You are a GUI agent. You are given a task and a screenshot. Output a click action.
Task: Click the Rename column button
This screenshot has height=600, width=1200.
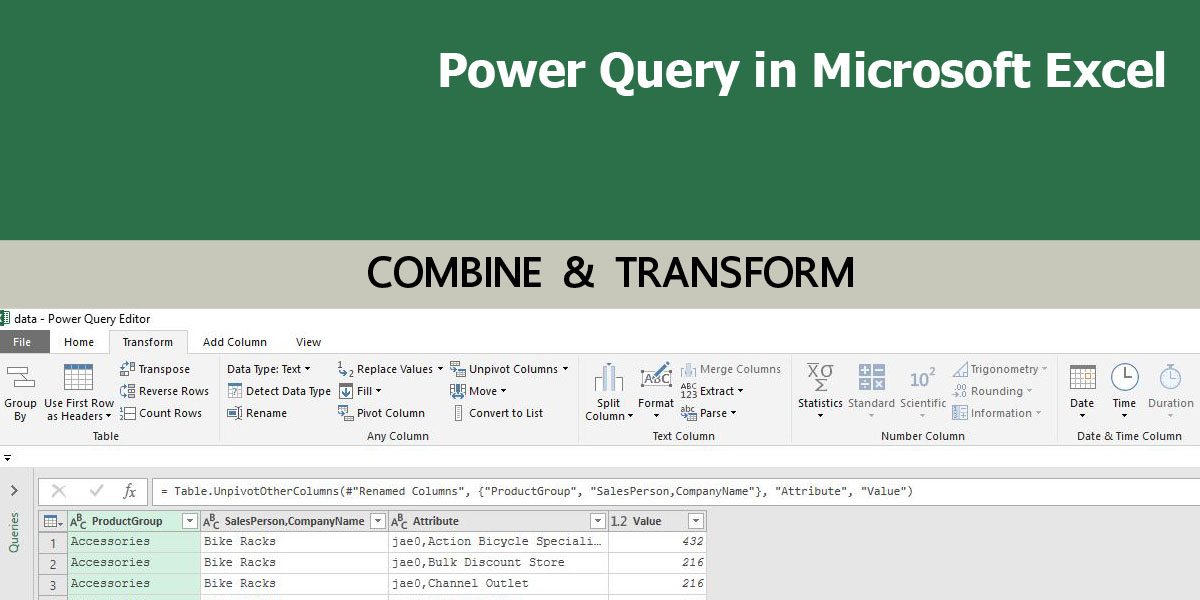pyautogui.click(x=257, y=413)
